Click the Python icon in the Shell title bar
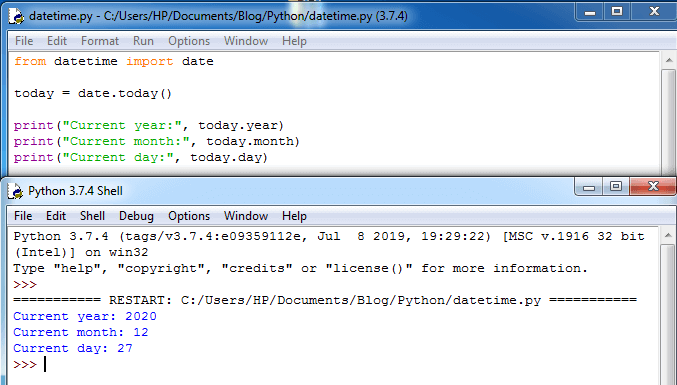This screenshot has width=677, height=385. pos(16,191)
